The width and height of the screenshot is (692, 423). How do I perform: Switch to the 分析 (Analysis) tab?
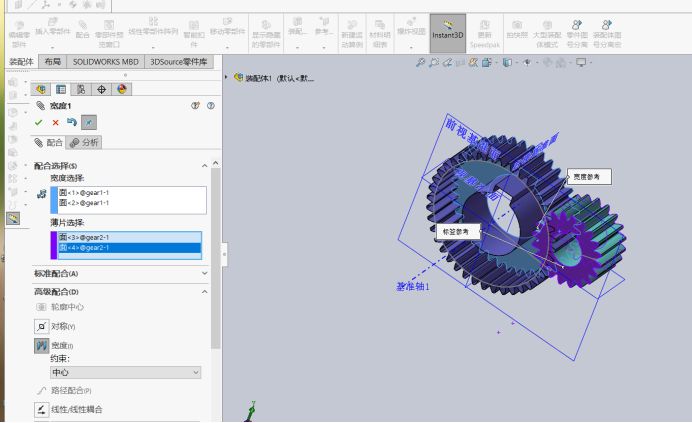coord(84,143)
